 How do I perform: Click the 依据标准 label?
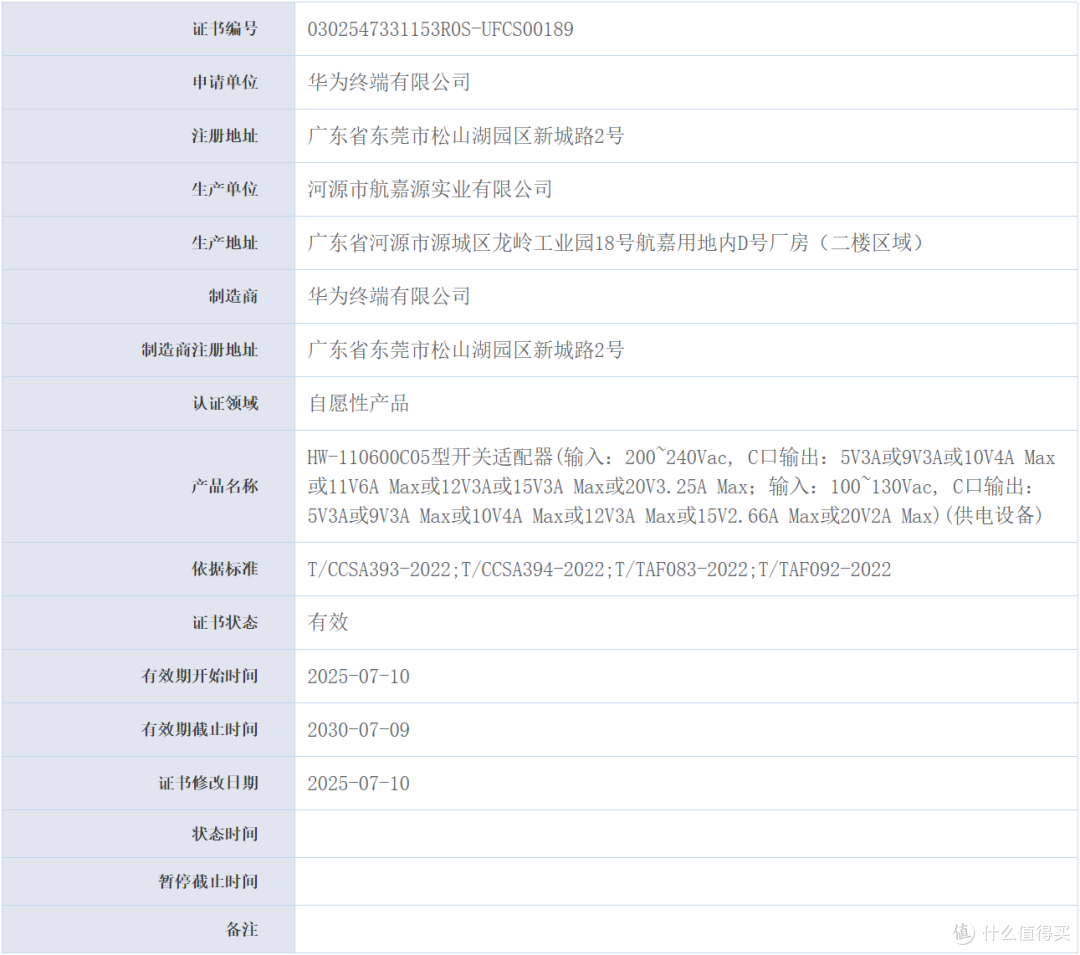225,569
